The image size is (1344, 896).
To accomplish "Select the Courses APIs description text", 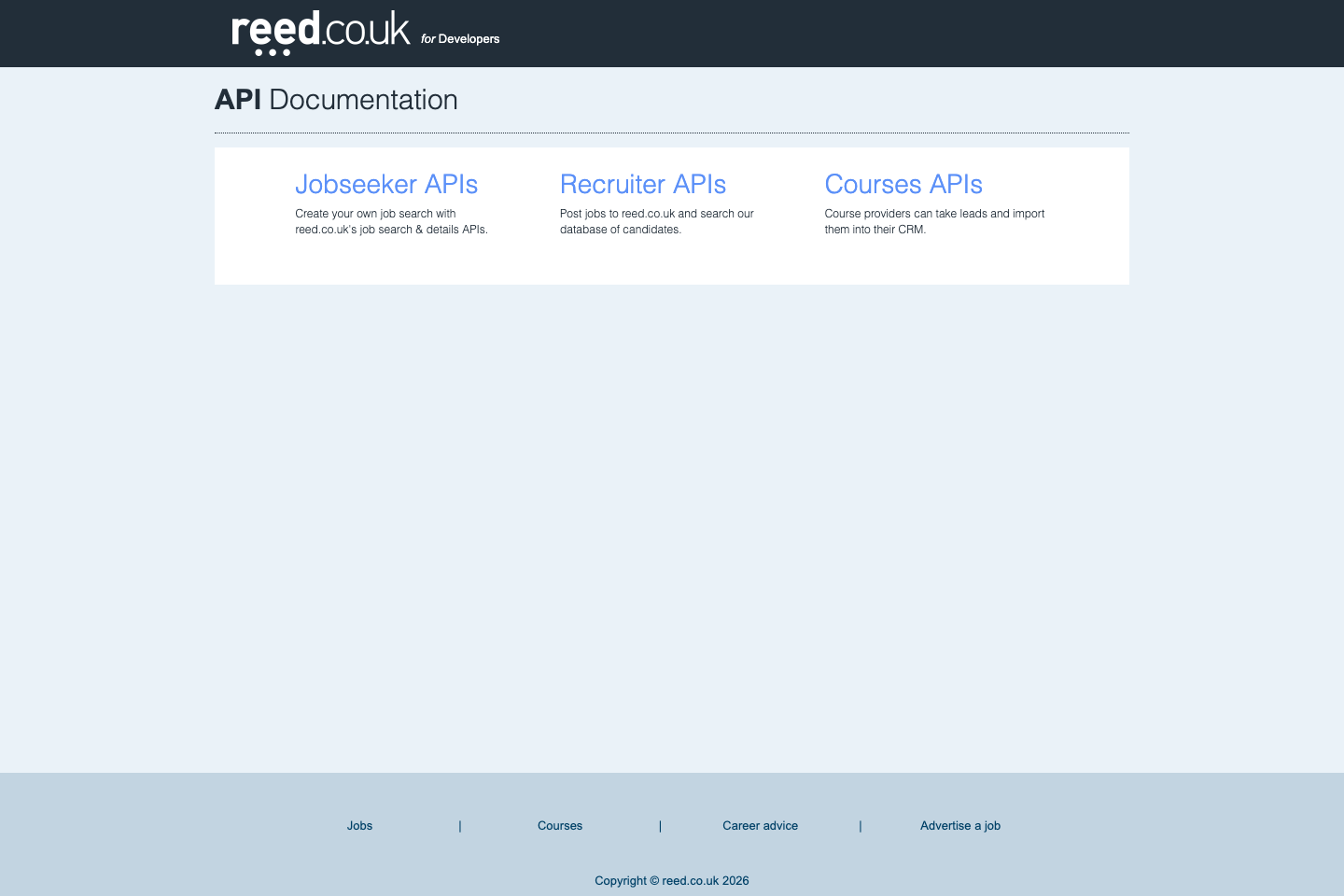I will pos(934,221).
